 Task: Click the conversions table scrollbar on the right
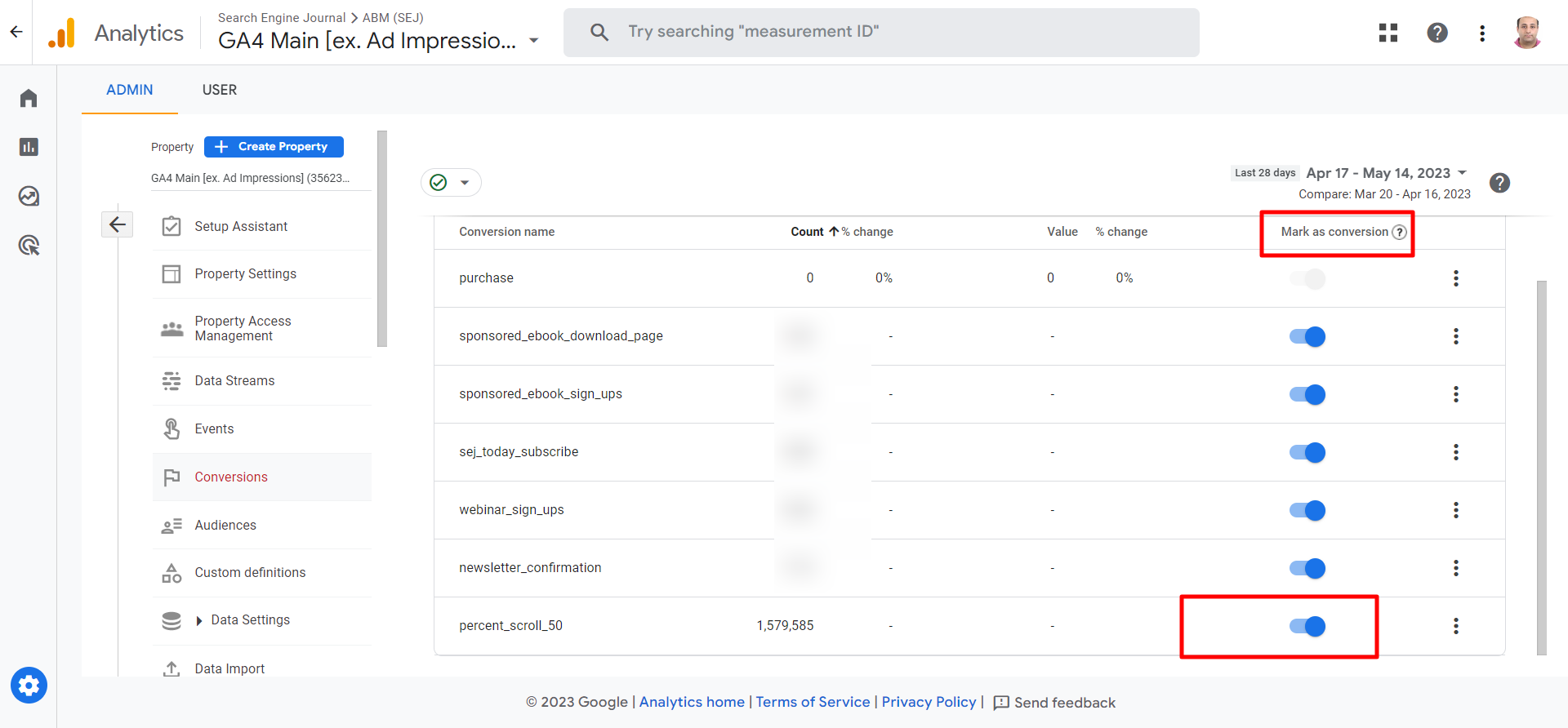point(1542,468)
